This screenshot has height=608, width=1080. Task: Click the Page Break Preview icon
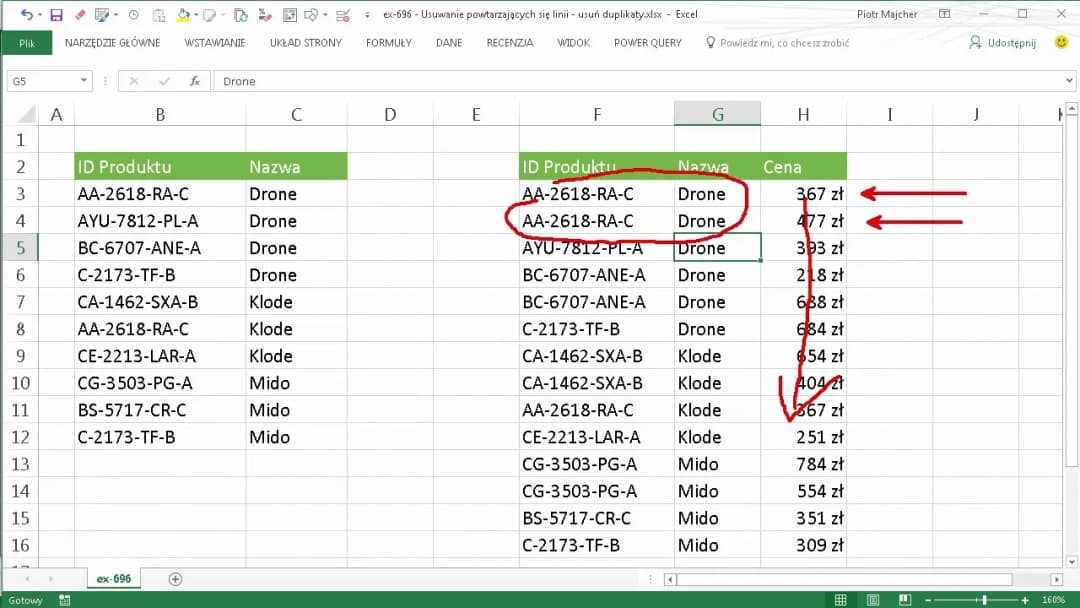tap(905, 599)
